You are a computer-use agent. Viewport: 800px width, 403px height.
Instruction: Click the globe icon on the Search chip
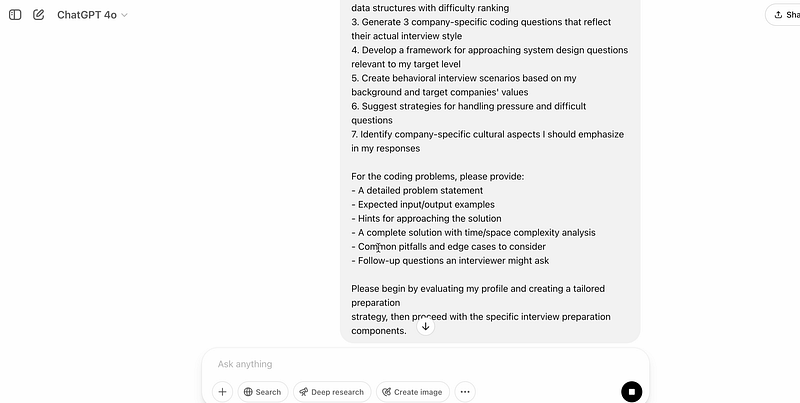(249, 392)
